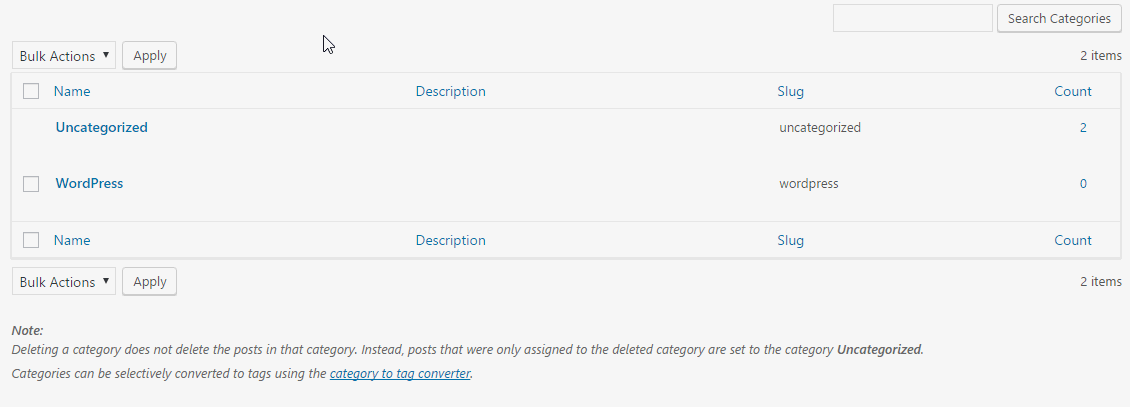The height and width of the screenshot is (407, 1130).
Task: Tick the select-all checkbox in table header
Action: click(31, 91)
